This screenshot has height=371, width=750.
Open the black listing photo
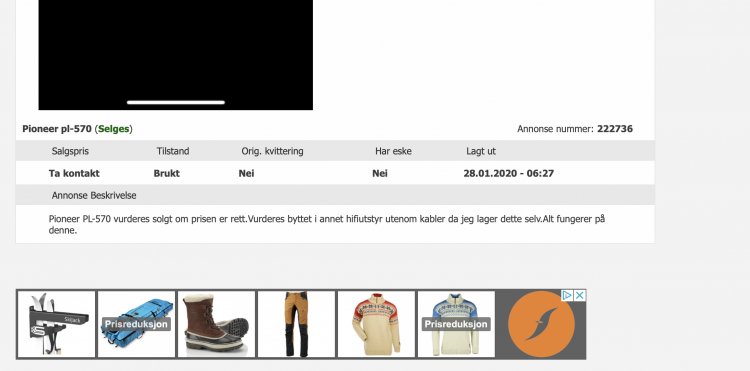176,55
